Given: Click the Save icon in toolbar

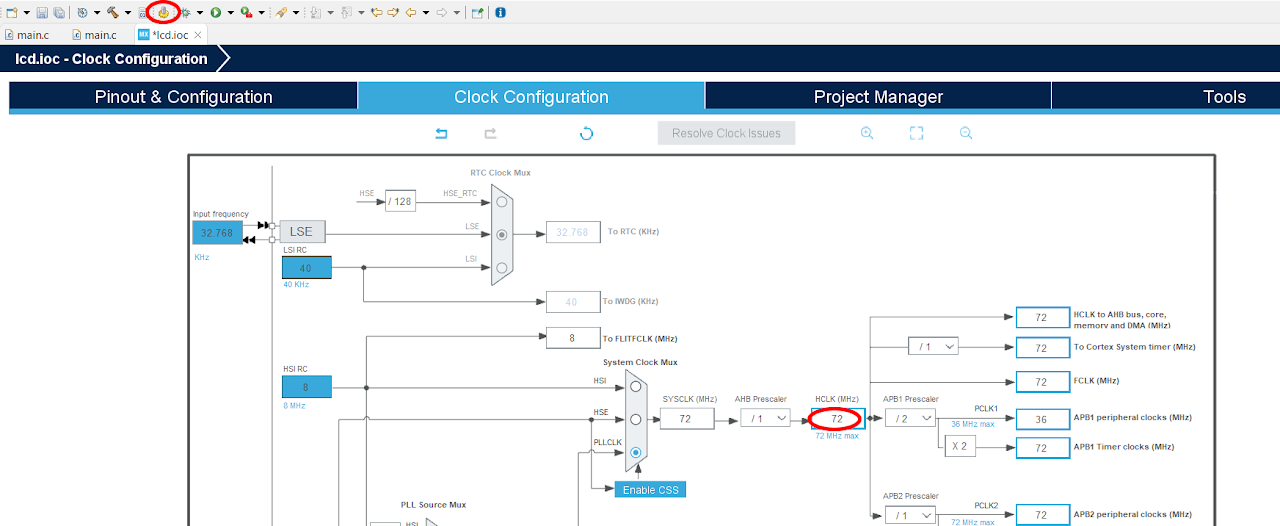Looking at the screenshot, I should point(42,12).
